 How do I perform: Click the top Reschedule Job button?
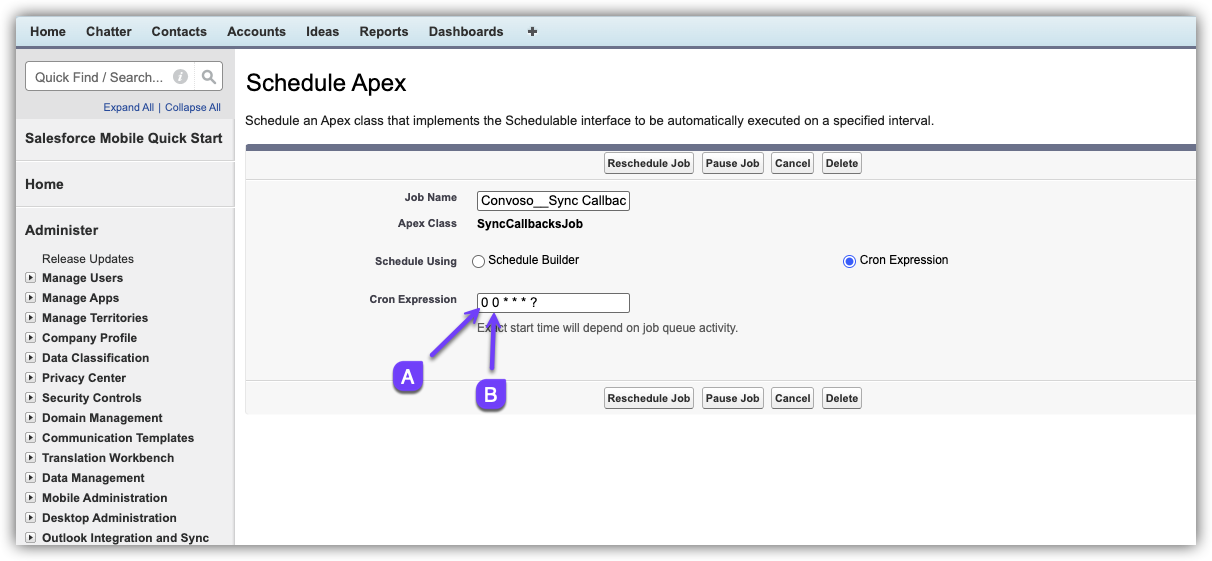click(649, 163)
